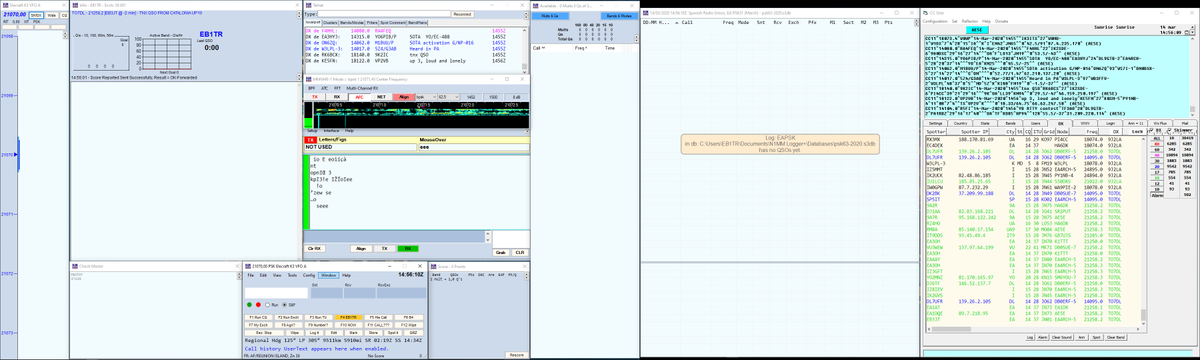Screen dimensions: 1200x360
Task: Open the BPF menu in MMVARI window
Action: pos(310,88)
